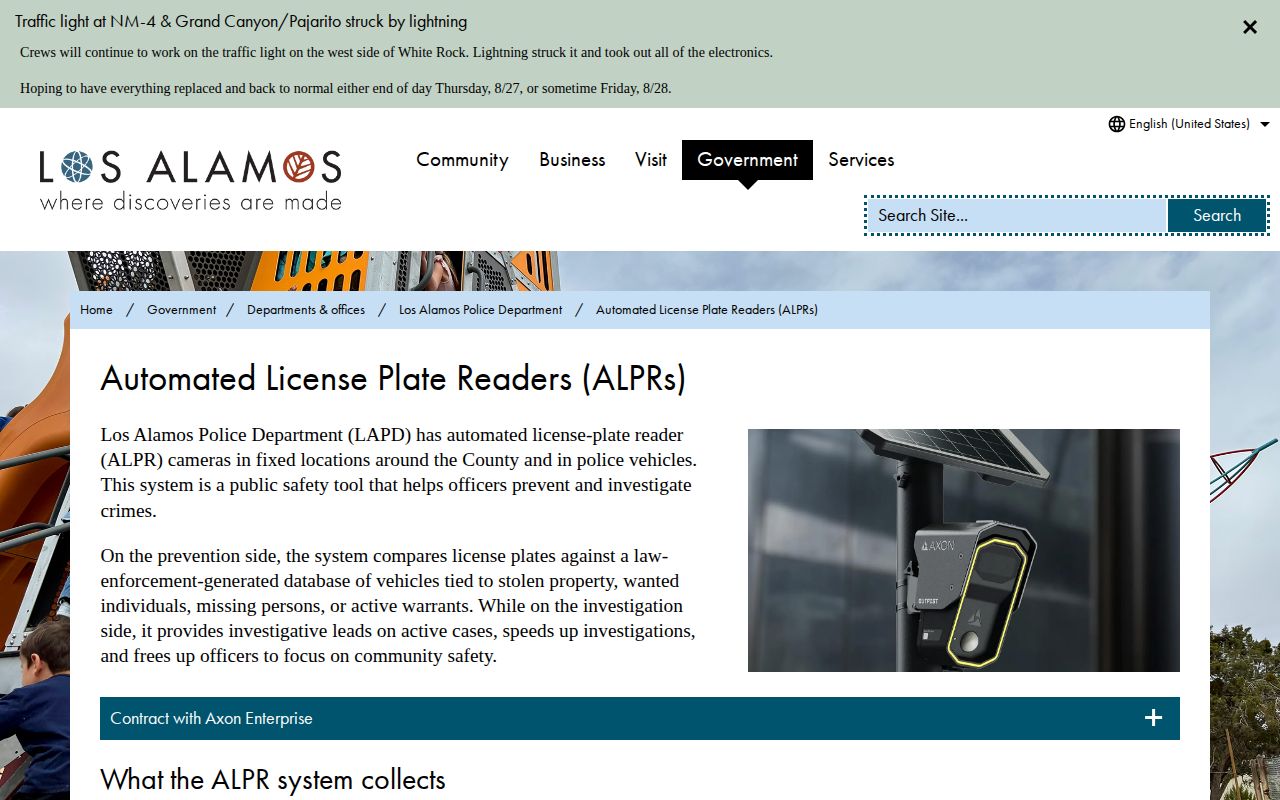
Task: Click the plus icon on Axon contract bar
Action: 1153,718
